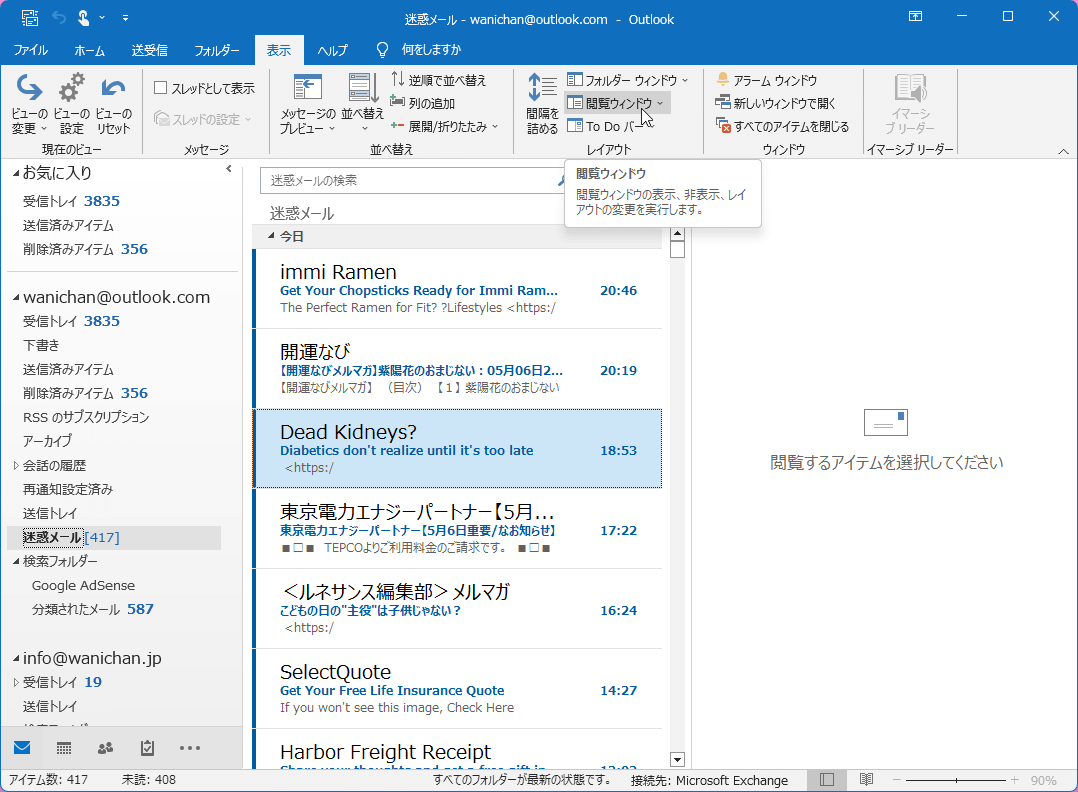Image resolution: width=1078 pixels, height=792 pixels.
Task: Click 列の追加 button
Action: point(422,103)
